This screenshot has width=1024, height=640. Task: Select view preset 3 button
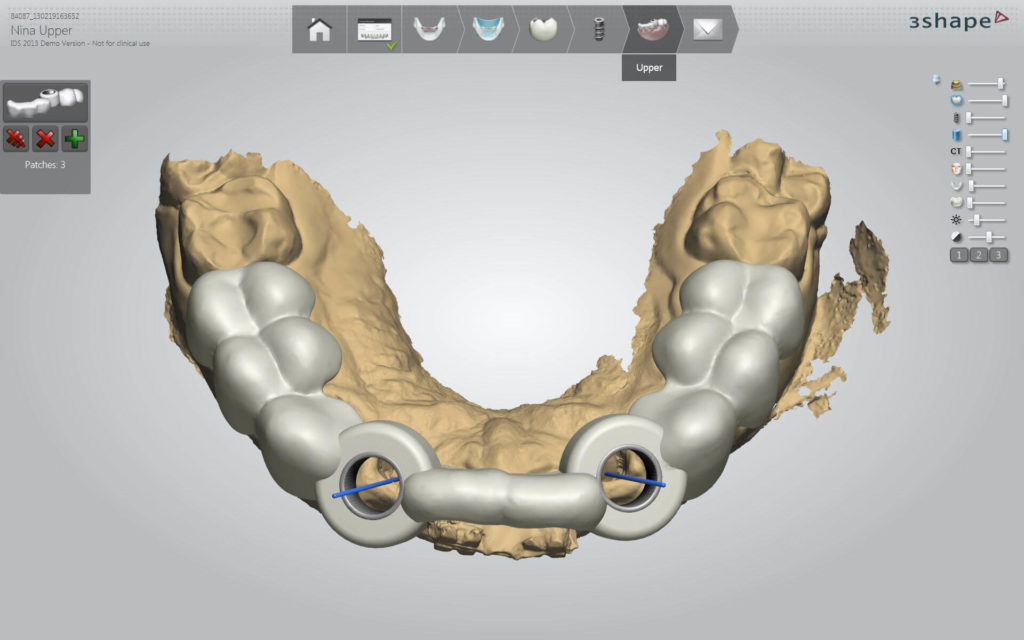coord(998,255)
